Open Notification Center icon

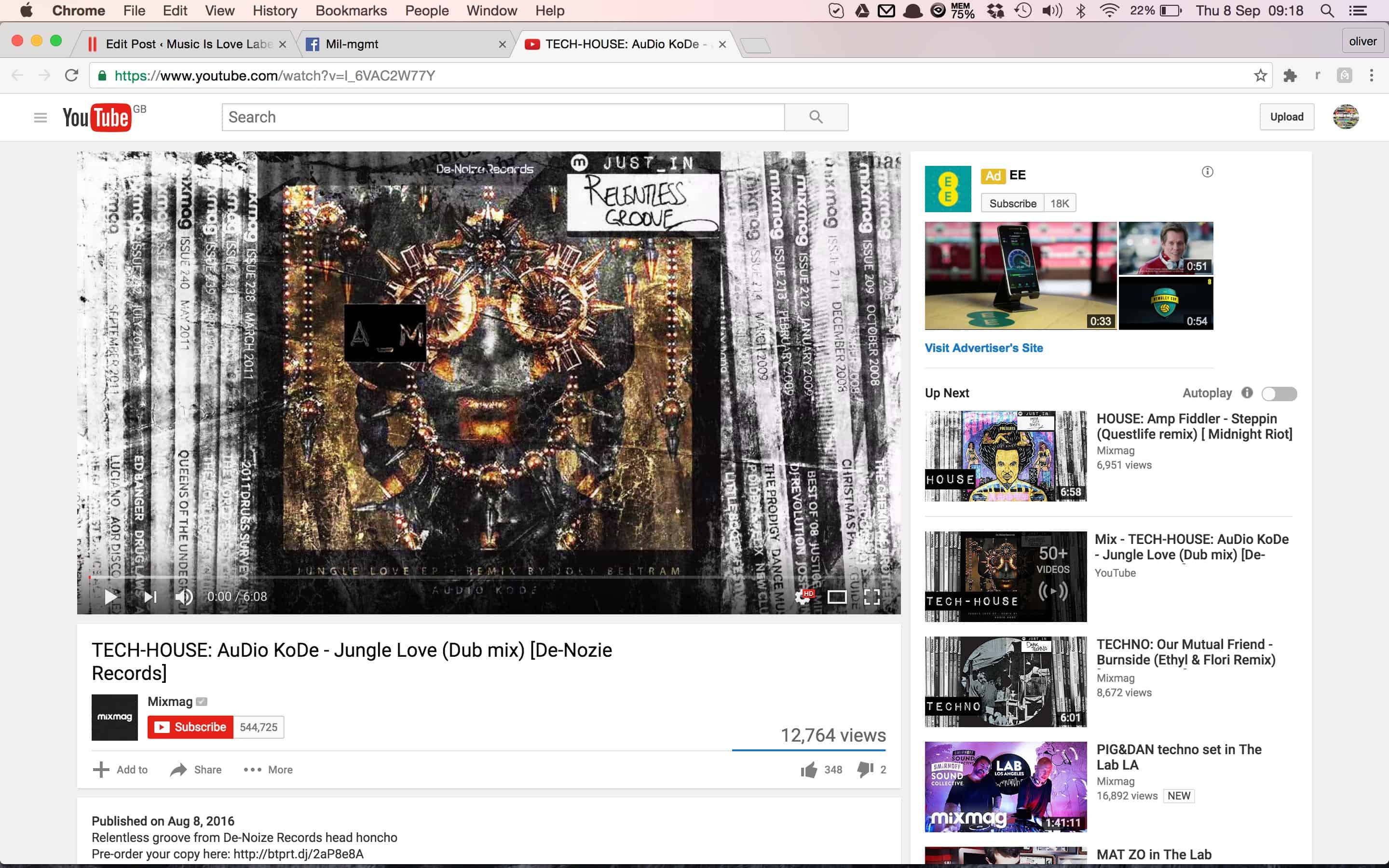[x=1358, y=10]
